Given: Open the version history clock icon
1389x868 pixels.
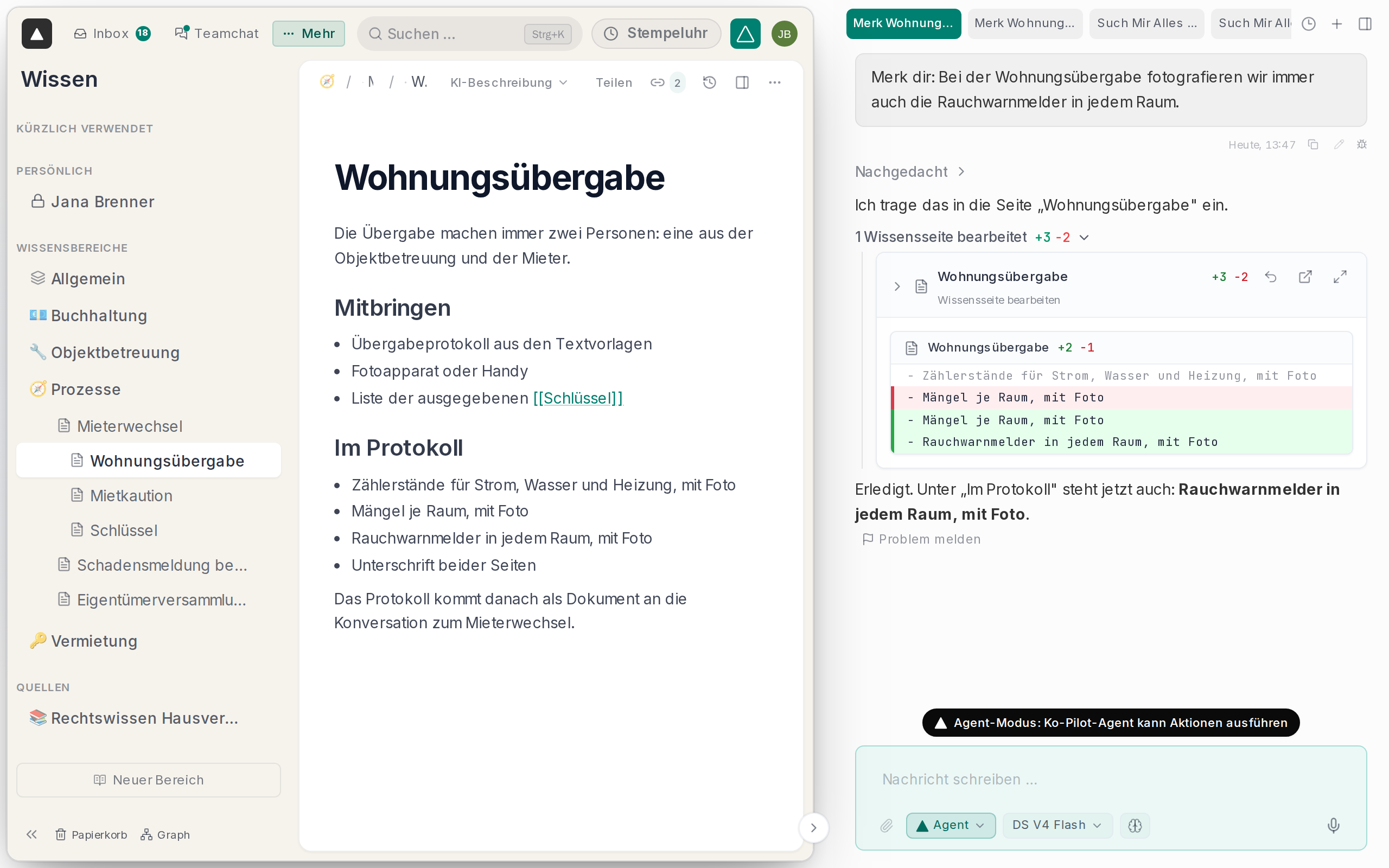Looking at the screenshot, I should (710, 82).
